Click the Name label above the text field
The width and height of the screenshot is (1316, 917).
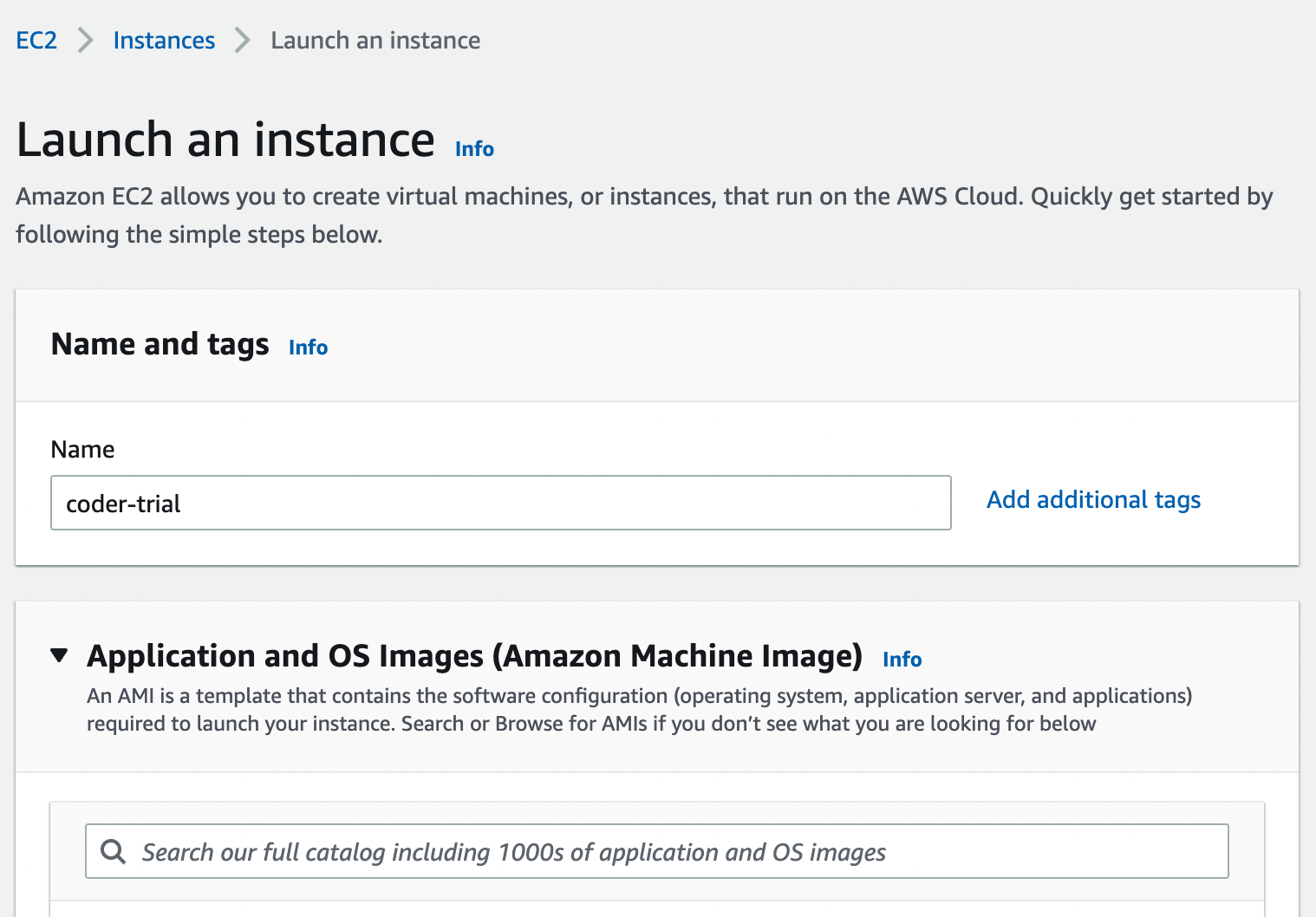coord(83,449)
